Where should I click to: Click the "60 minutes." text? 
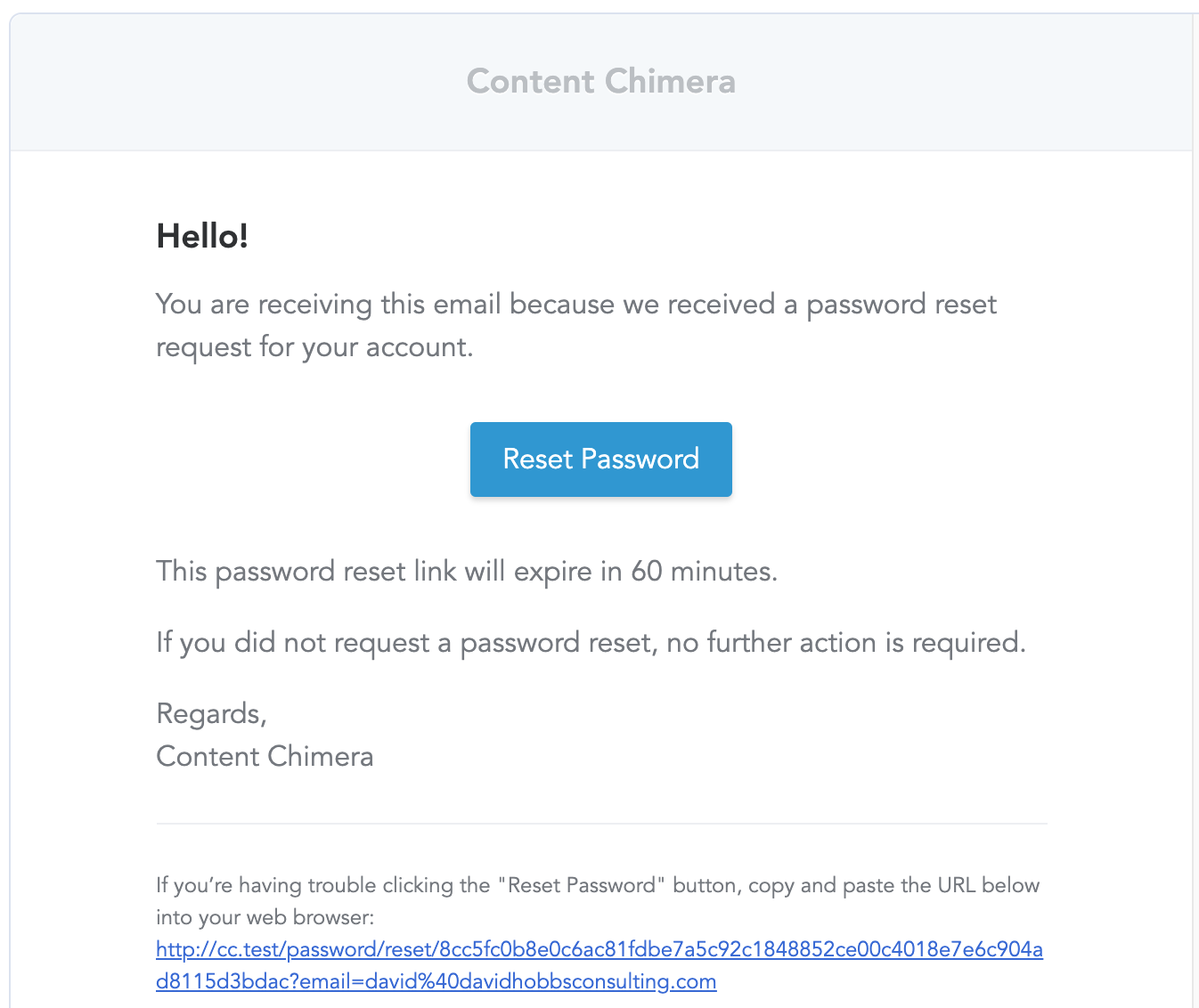pos(704,572)
